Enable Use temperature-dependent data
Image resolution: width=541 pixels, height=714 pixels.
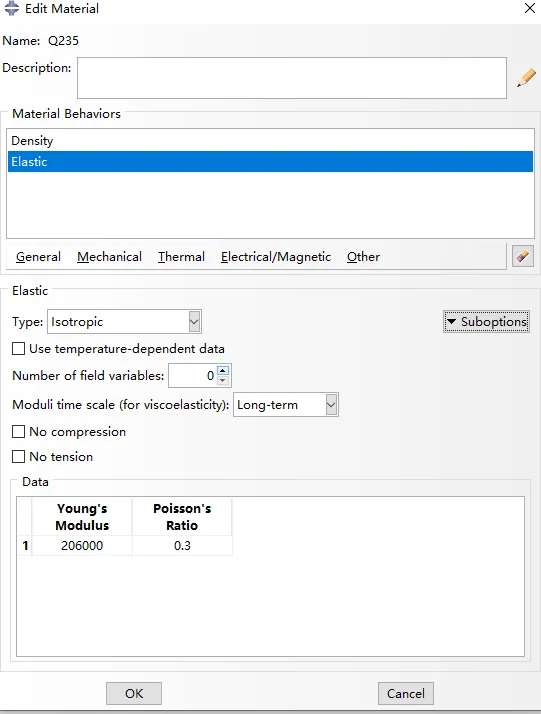tap(18, 349)
